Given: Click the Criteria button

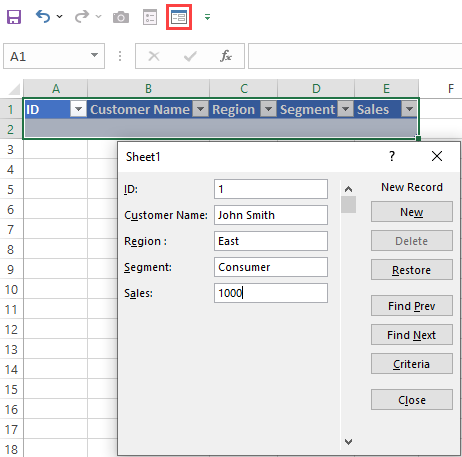Looking at the screenshot, I should (x=412, y=364).
